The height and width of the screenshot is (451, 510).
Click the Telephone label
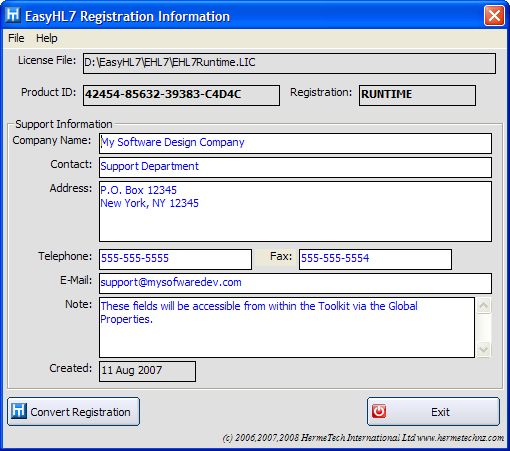click(65, 256)
